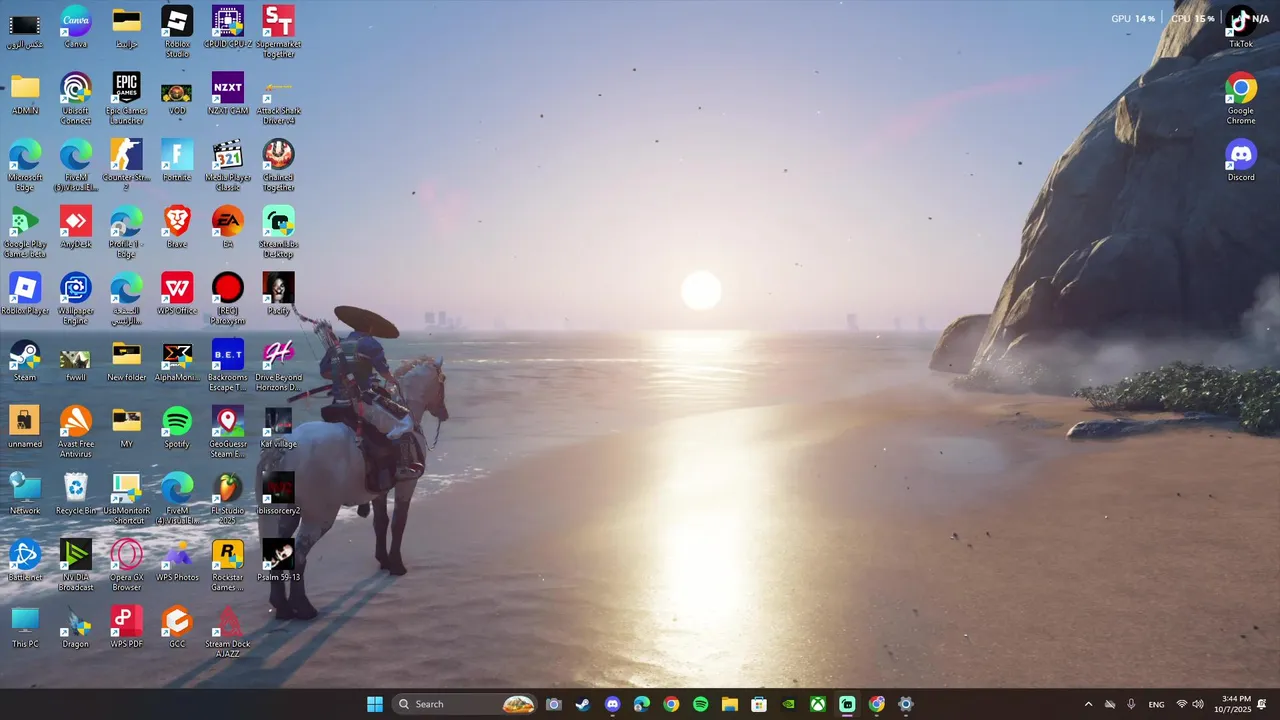1280x720 pixels.
Task: Open File Explorer from the taskbar
Action: pos(729,704)
